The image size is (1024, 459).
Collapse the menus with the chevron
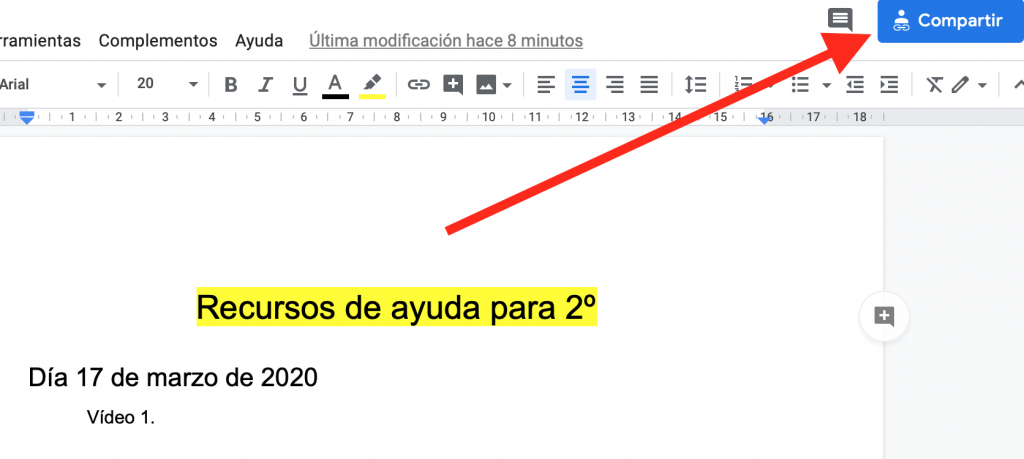pos(1018,84)
